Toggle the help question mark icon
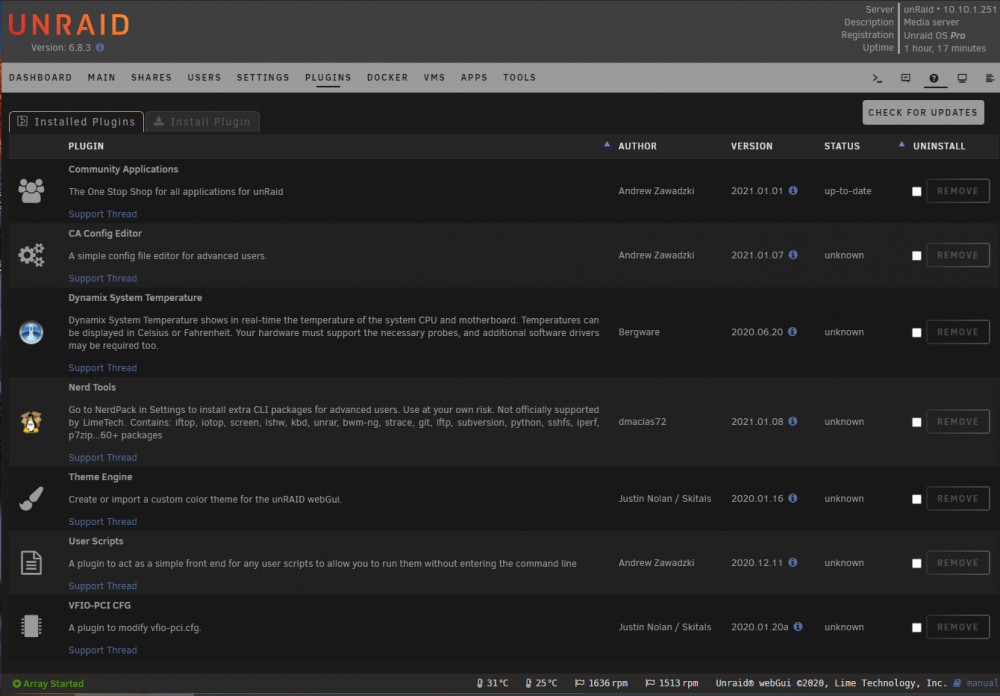The height and width of the screenshot is (696, 1000). 934,78
